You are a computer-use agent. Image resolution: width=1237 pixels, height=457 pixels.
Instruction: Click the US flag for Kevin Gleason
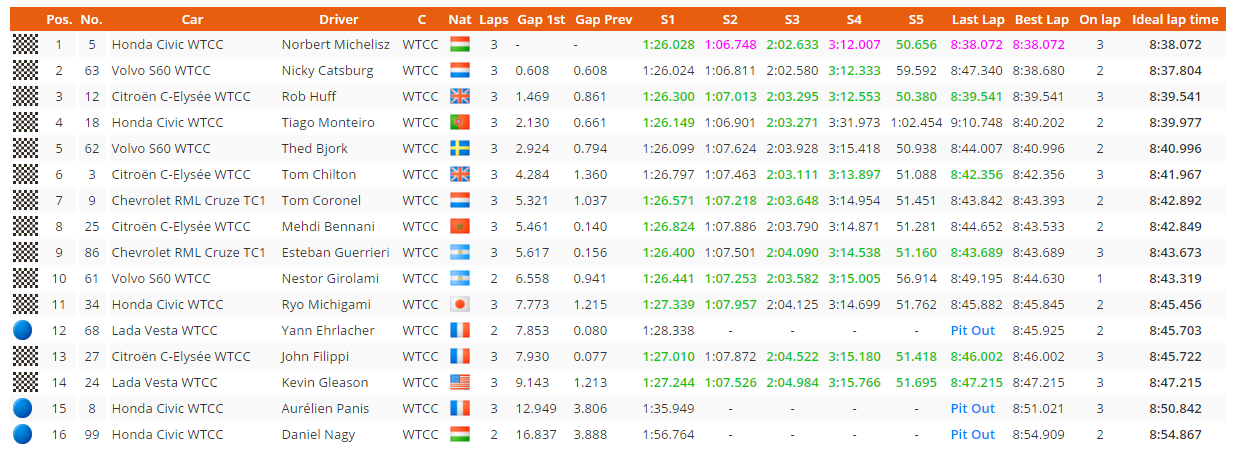pyautogui.click(x=460, y=383)
